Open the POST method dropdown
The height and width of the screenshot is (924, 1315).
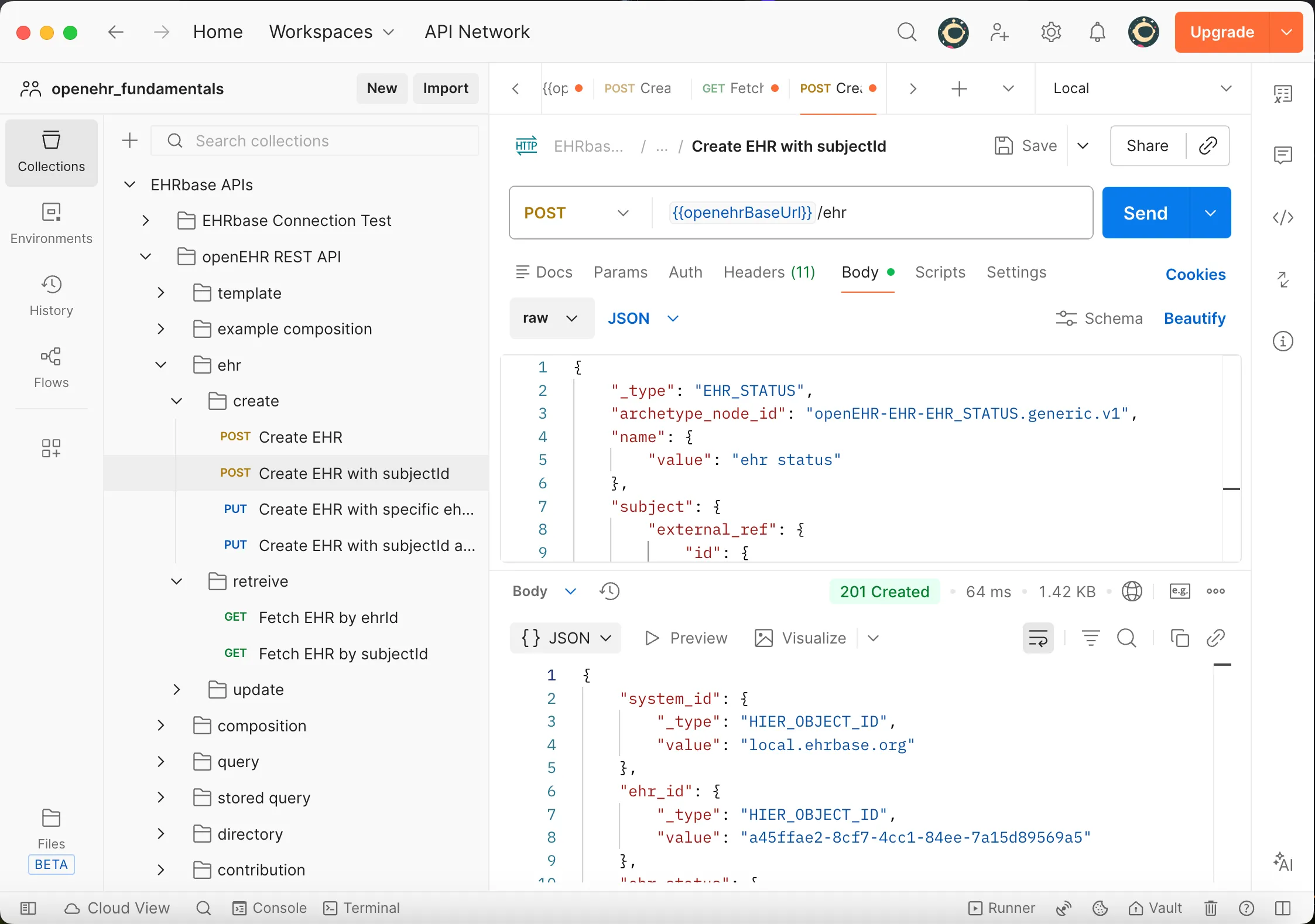(x=577, y=213)
